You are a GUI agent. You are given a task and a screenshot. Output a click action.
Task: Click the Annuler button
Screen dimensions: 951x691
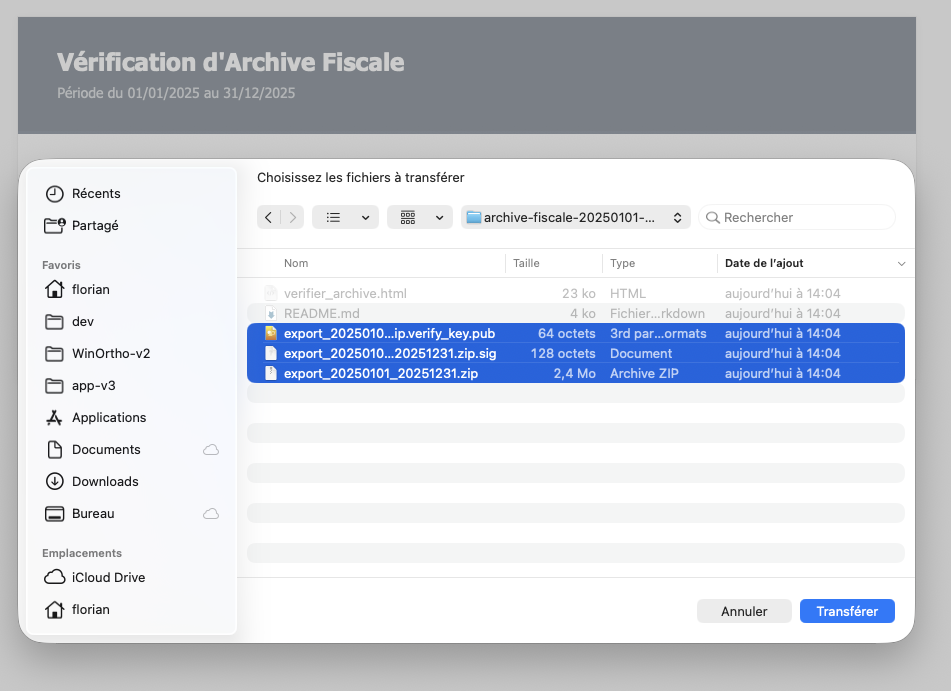pyautogui.click(x=744, y=611)
